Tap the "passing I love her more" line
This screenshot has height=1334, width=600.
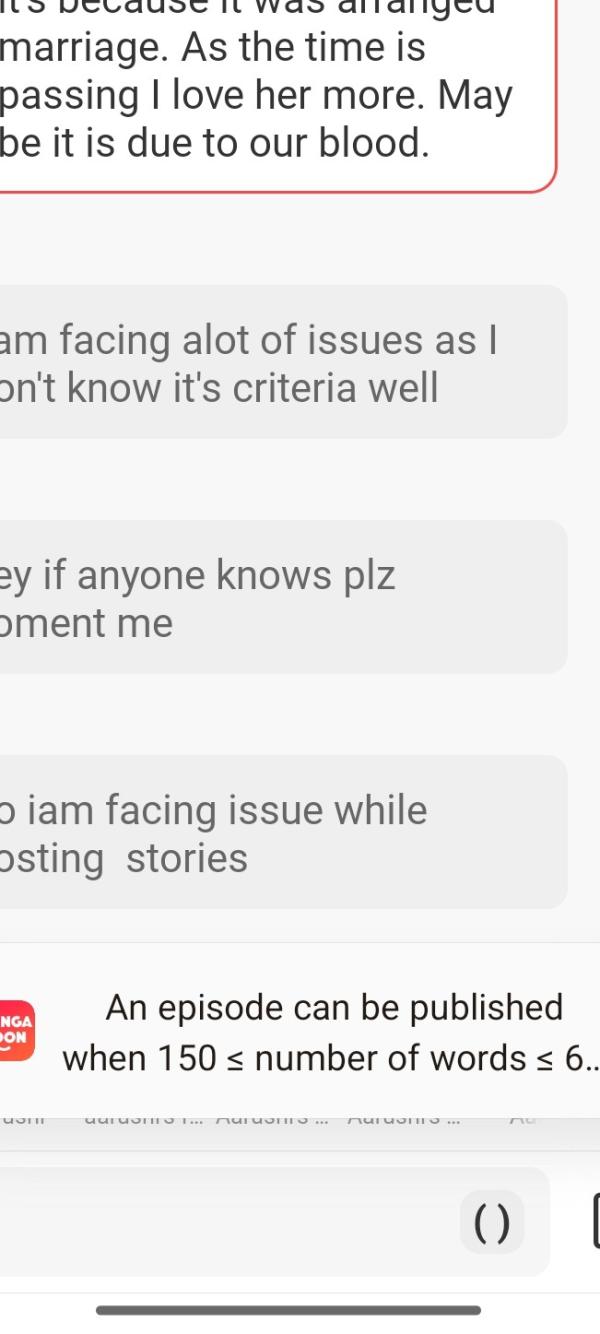pos(256,96)
